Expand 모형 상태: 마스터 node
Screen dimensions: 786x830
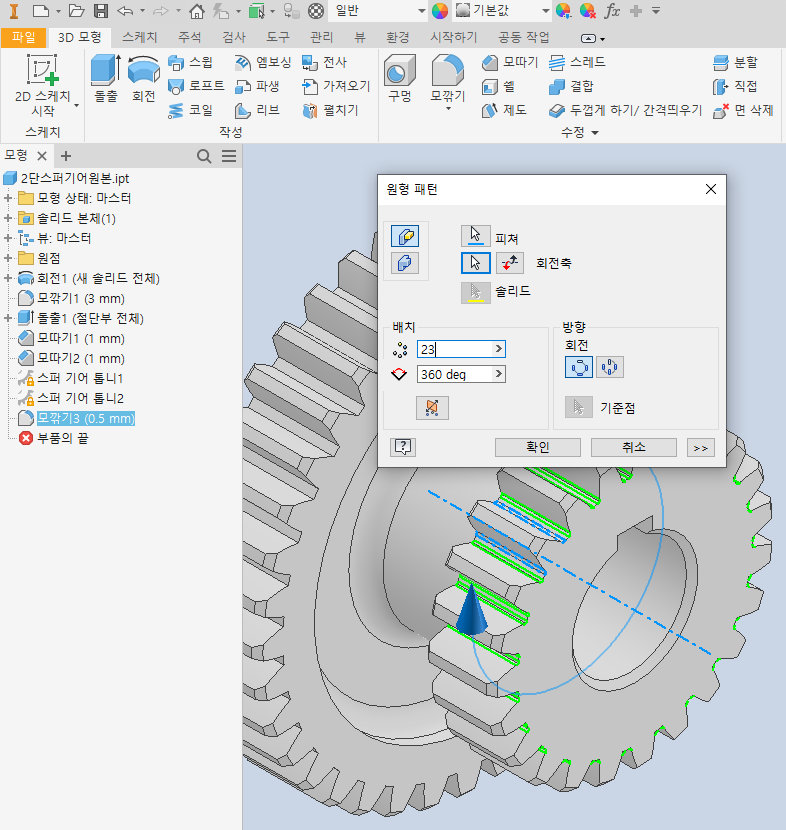[x=8, y=199]
